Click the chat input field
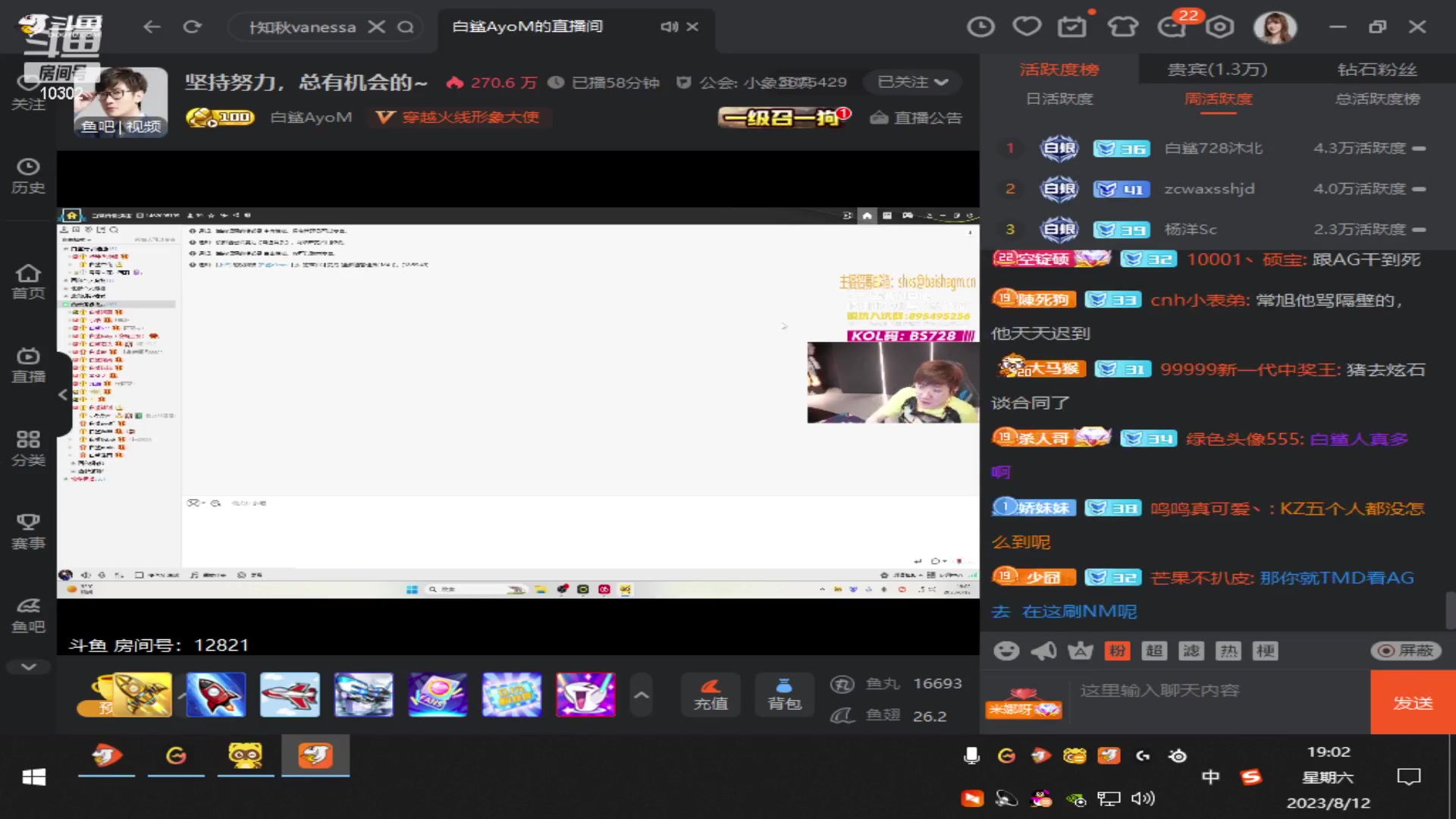 (1221, 691)
